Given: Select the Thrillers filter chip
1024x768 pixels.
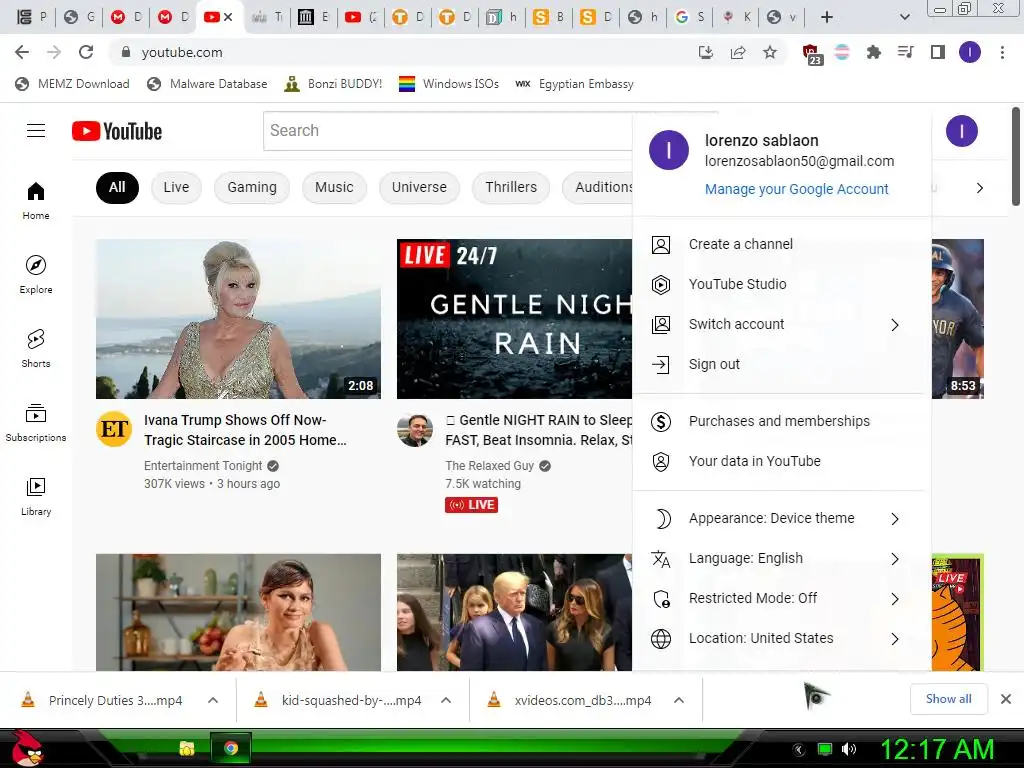Looking at the screenshot, I should point(511,188).
